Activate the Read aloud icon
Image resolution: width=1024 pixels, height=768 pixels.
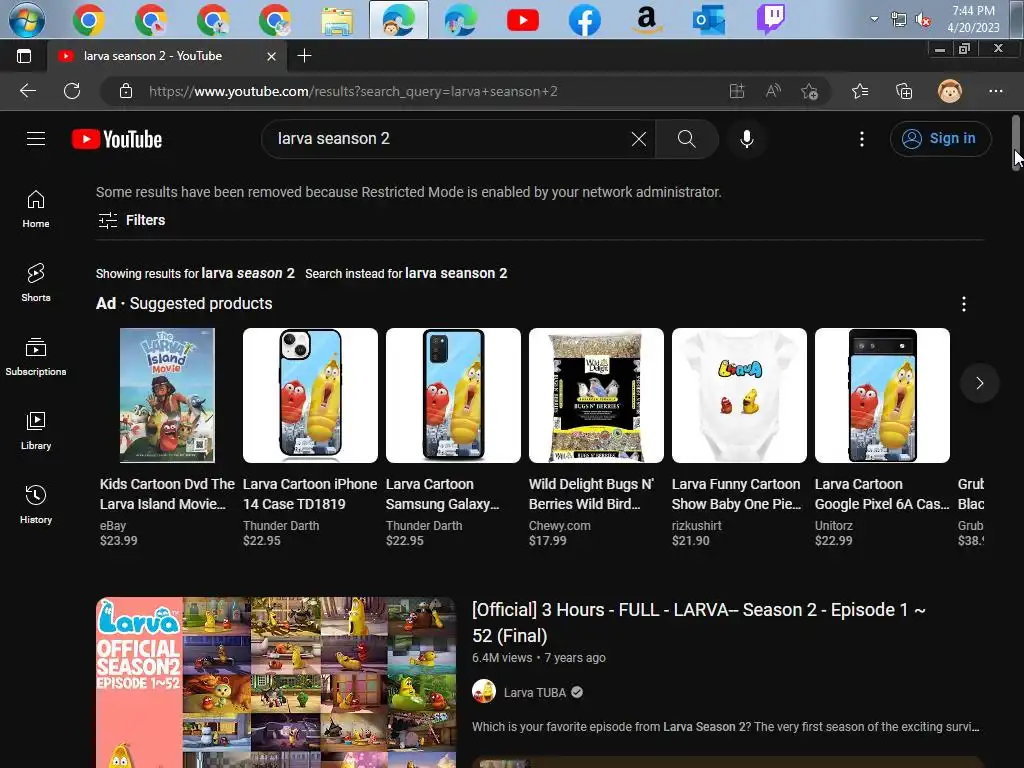(773, 91)
